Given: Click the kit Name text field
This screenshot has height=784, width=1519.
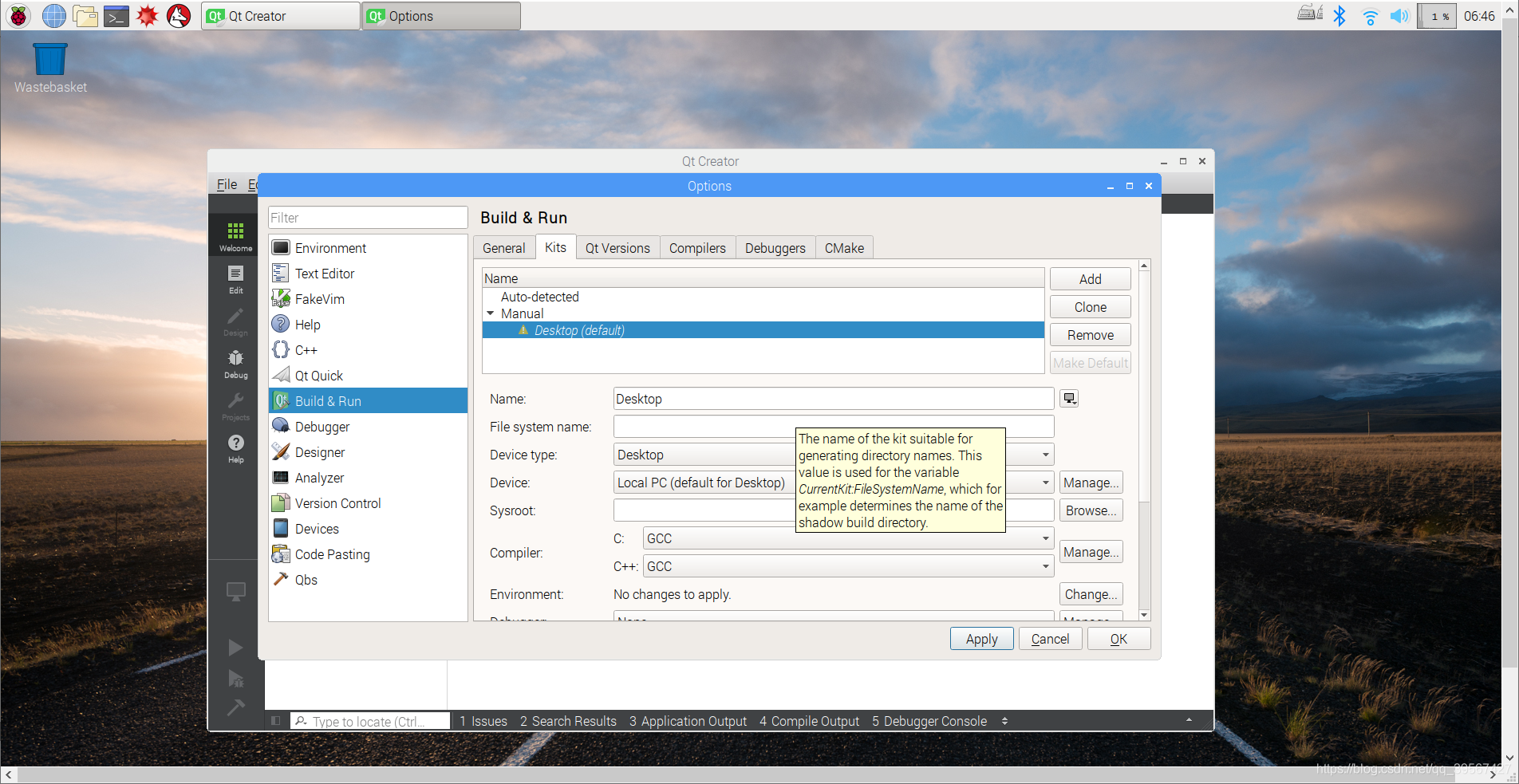Looking at the screenshot, I should click(834, 399).
